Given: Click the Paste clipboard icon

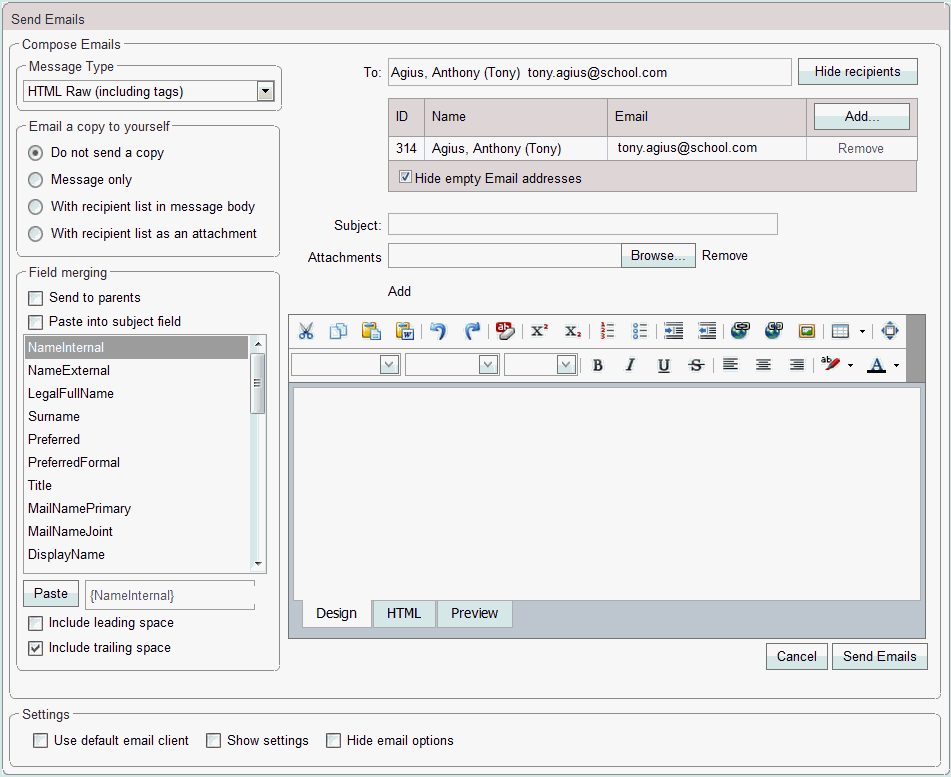Looking at the screenshot, I should [x=371, y=331].
